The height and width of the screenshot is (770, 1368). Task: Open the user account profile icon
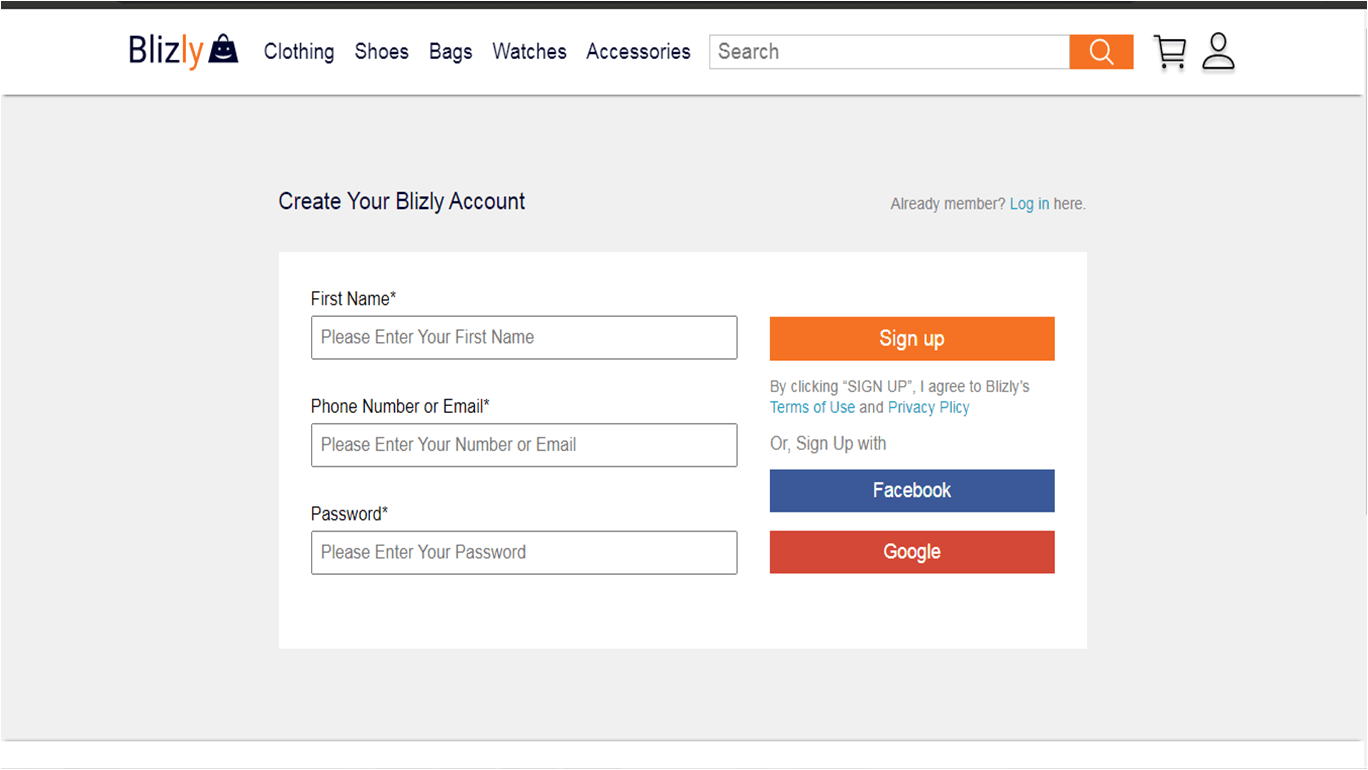tap(1218, 52)
